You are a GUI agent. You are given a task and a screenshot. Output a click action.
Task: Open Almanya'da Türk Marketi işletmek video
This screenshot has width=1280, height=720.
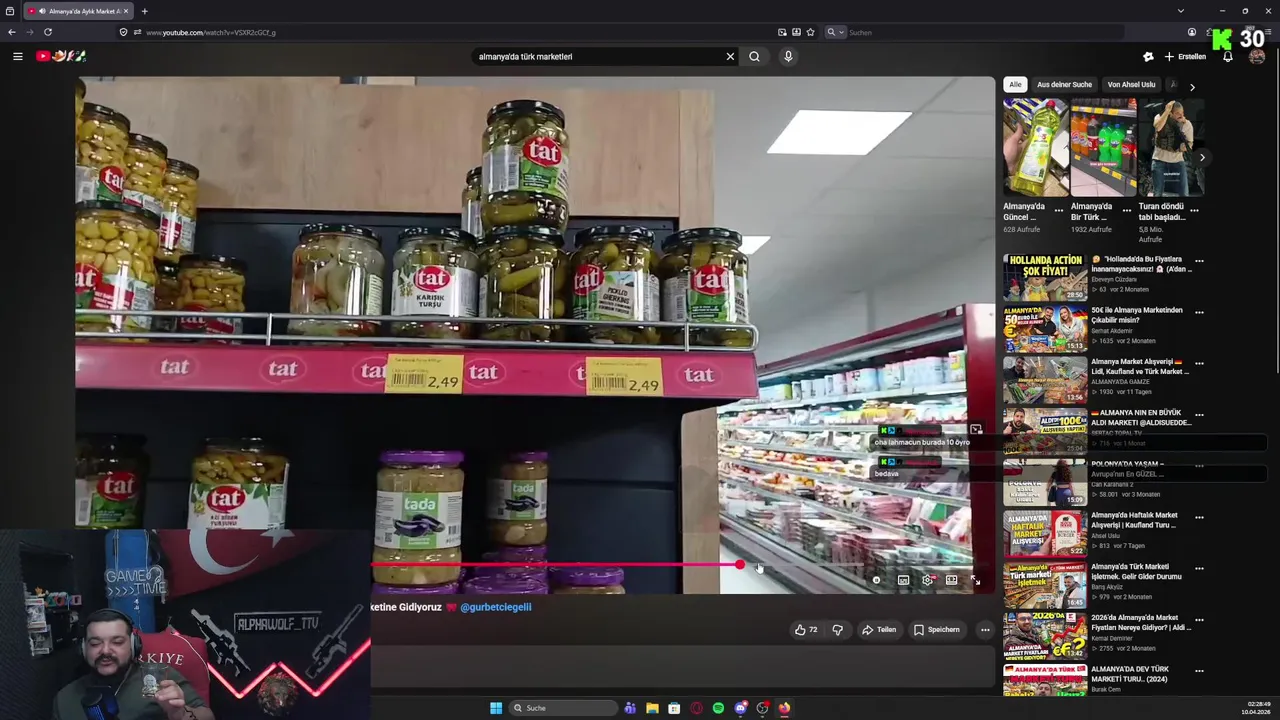(x=1045, y=585)
